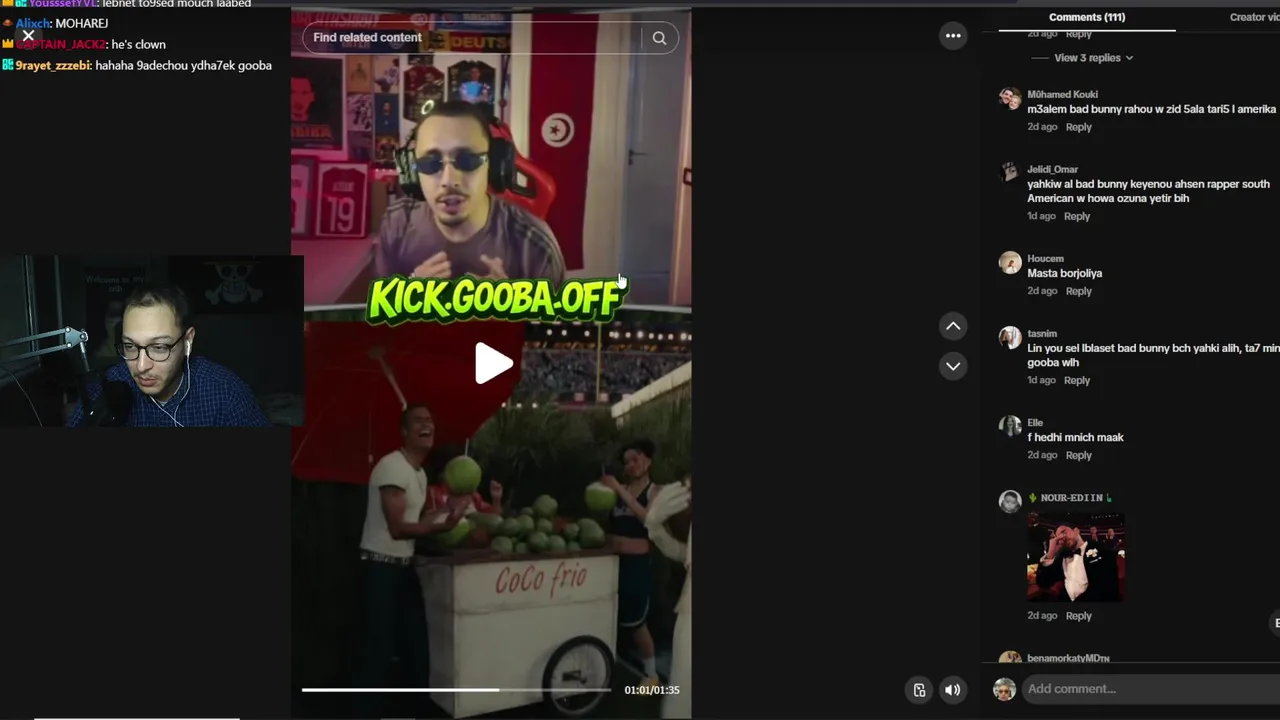
Task: Open Jelidi_Omar's profile avatar
Action: pyautogui.click(x=1010, y=172)
